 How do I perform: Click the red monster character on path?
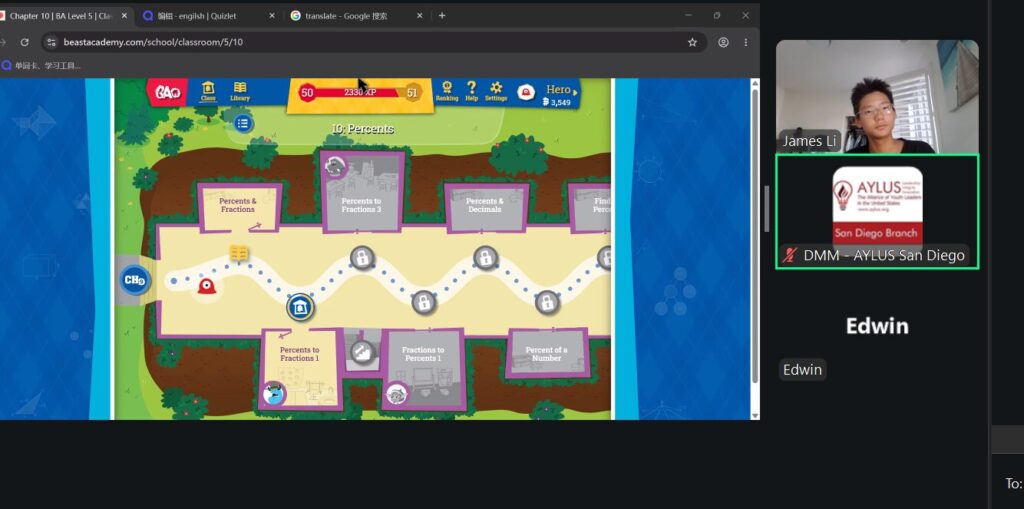(207, 286)
